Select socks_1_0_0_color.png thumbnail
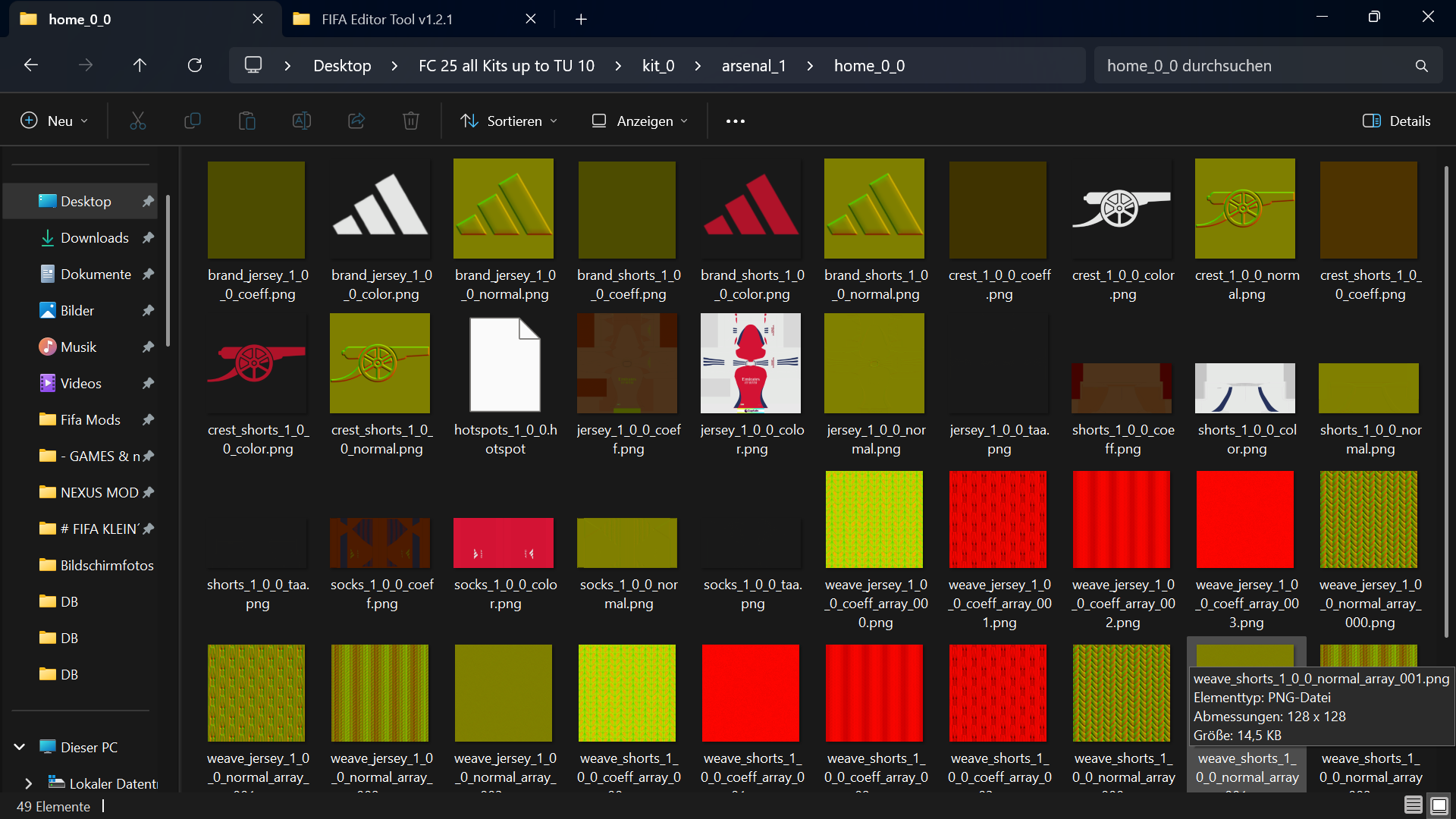The width and height of the screenshot is (1456, 819). click(504, 543)
